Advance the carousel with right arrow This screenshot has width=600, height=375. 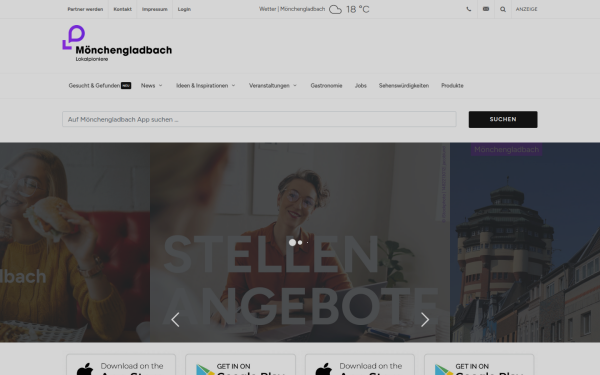pos(425,320)
